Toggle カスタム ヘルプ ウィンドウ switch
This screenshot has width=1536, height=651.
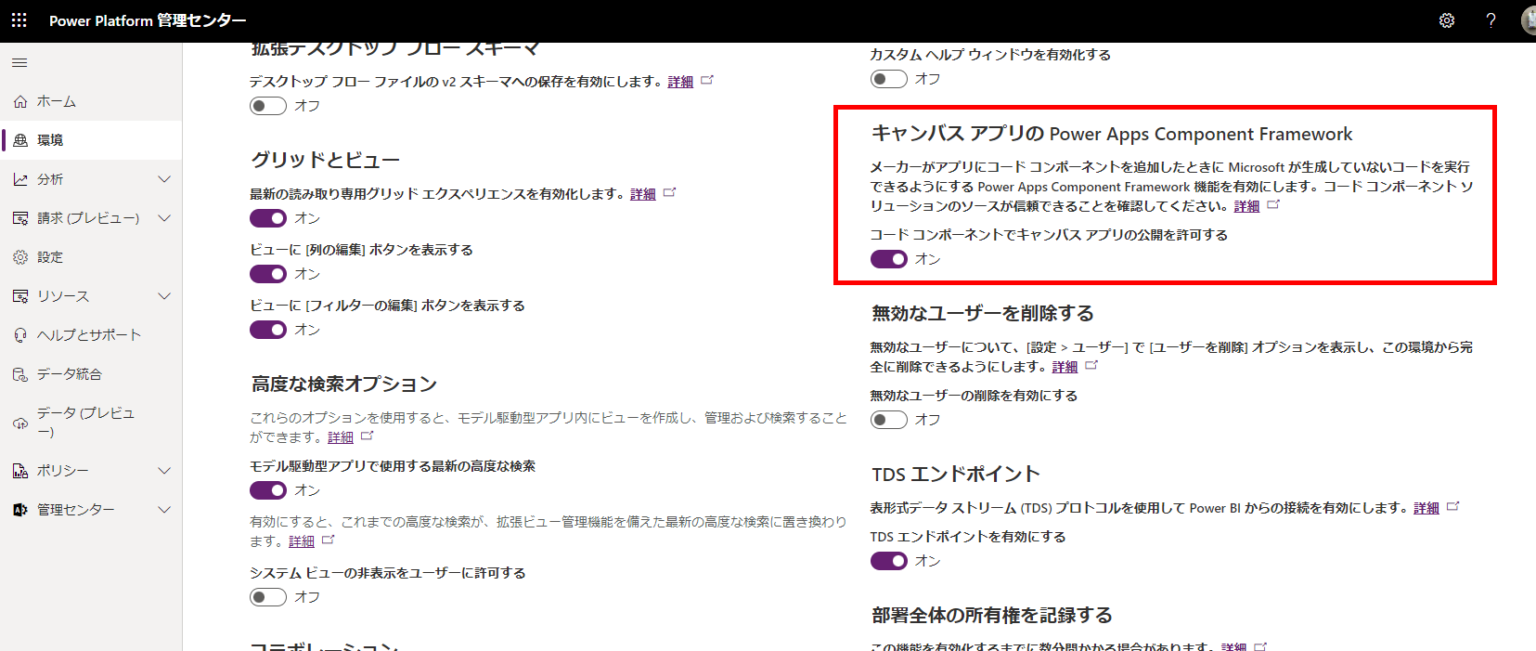889,79
